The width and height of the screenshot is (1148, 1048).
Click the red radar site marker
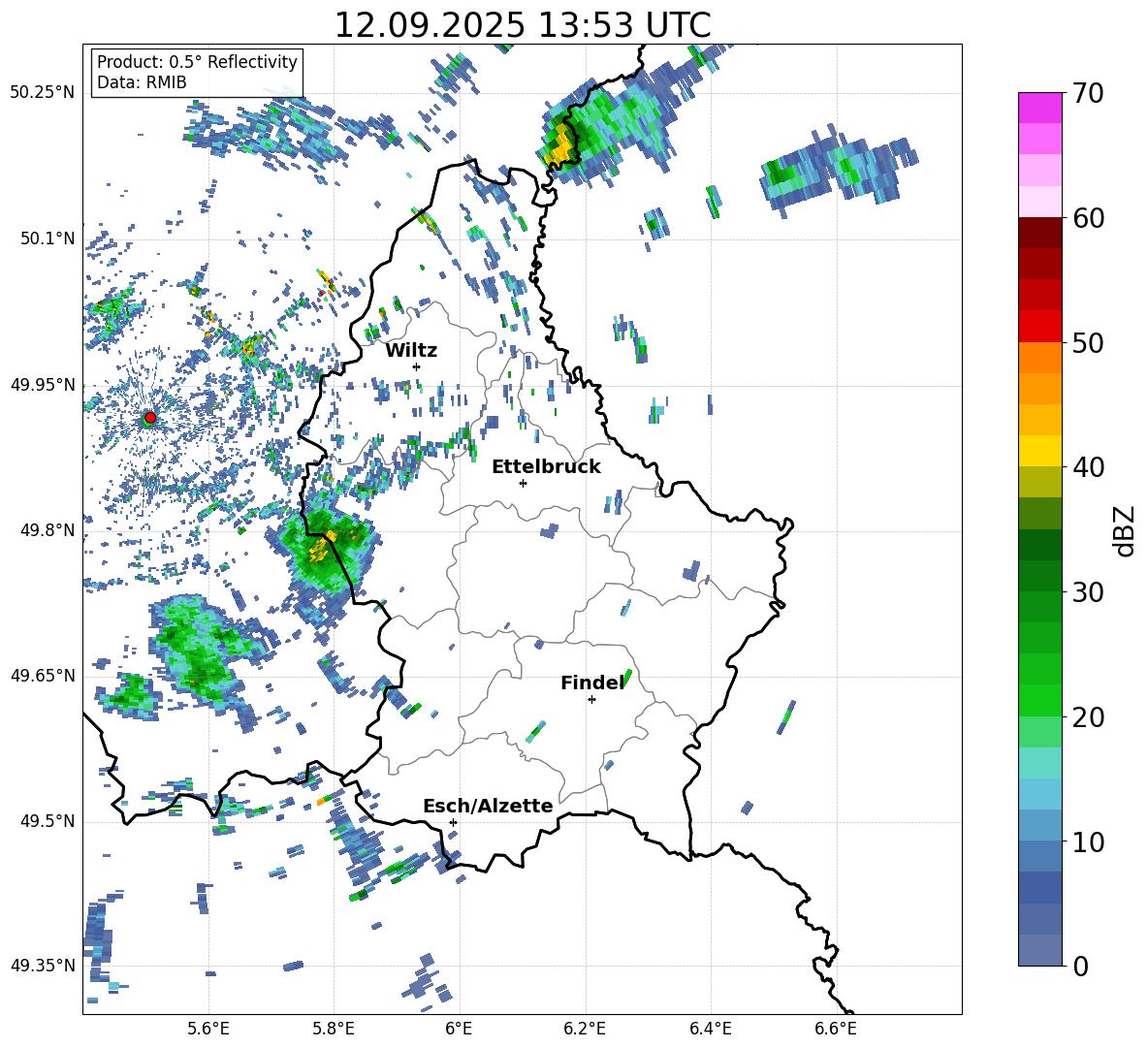(150, 417)
